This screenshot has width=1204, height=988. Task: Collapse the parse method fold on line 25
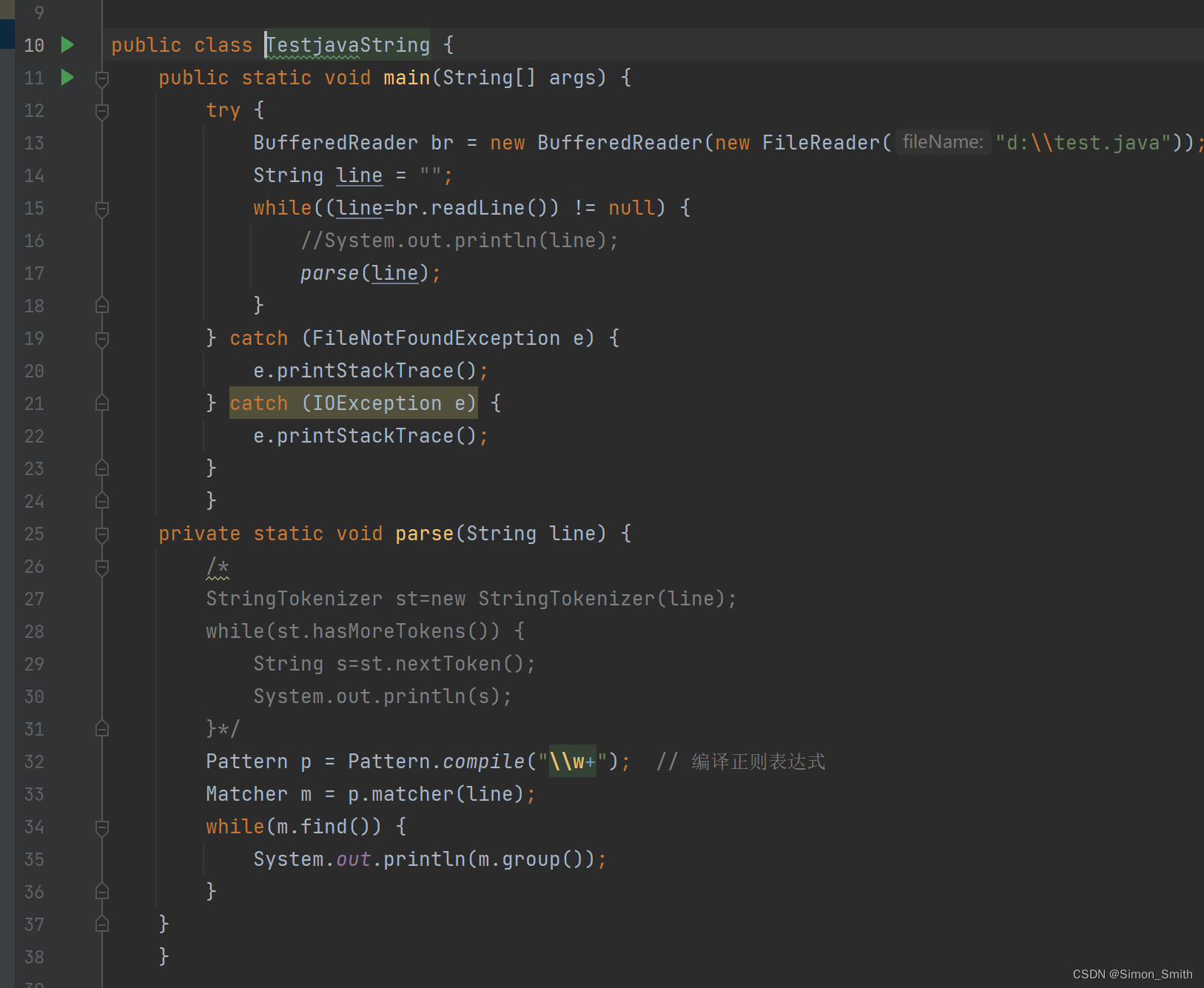click(x=102, y=534)
